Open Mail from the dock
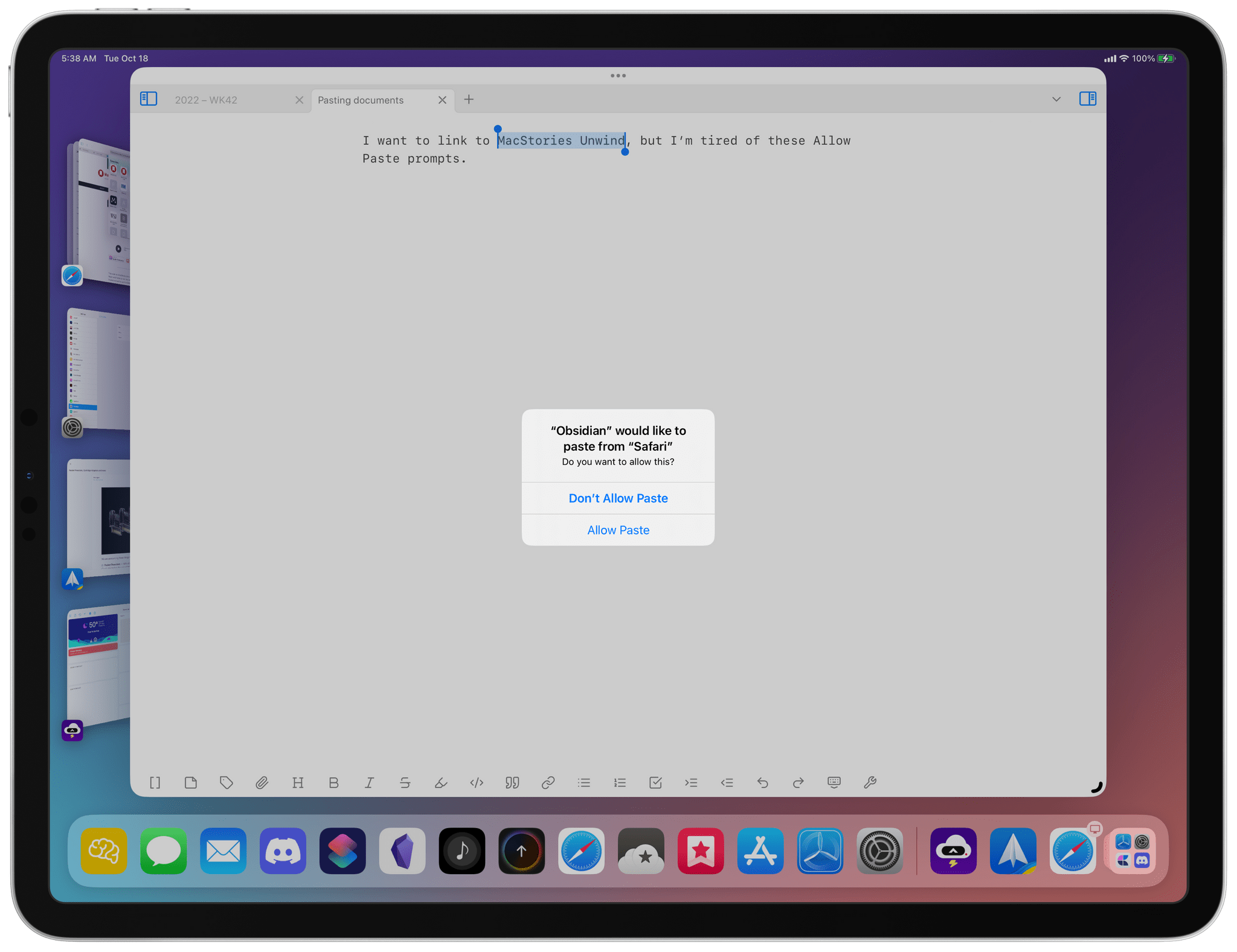This screenshot has height=952, width=1237. click(223, 851)
